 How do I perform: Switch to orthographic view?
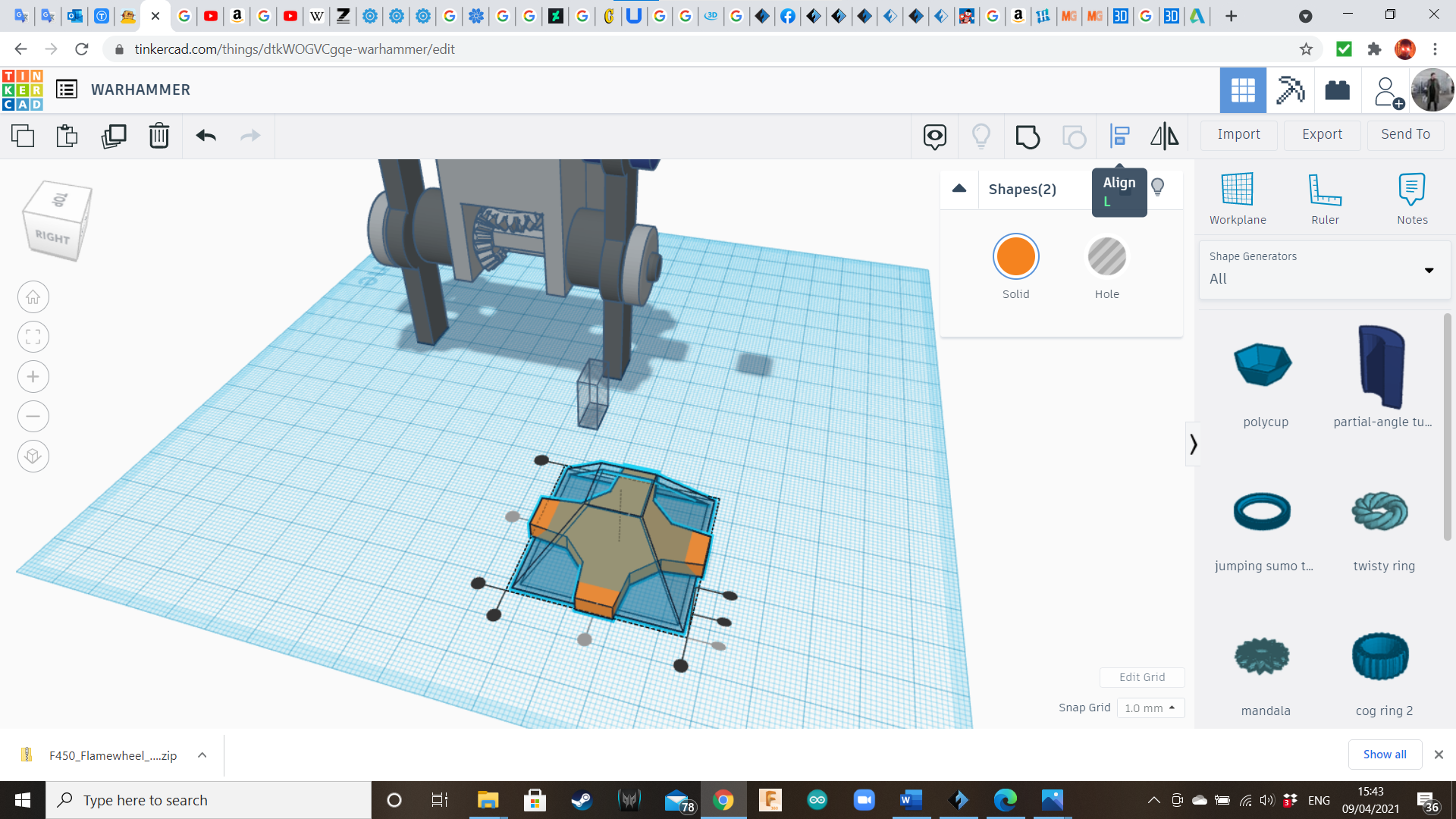pyautogui.click(x=33, y=456)
